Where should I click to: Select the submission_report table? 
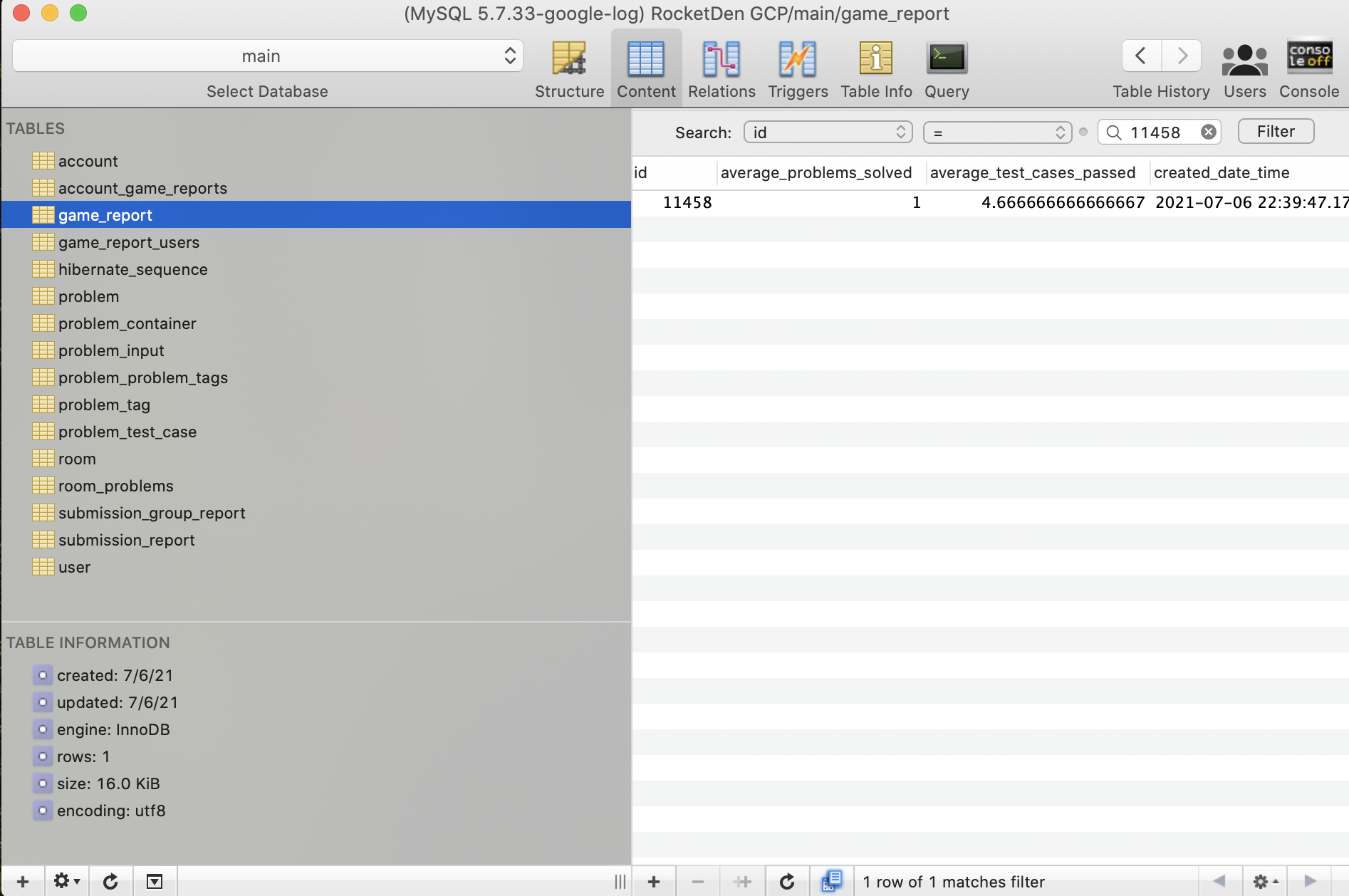pos(316,540)
